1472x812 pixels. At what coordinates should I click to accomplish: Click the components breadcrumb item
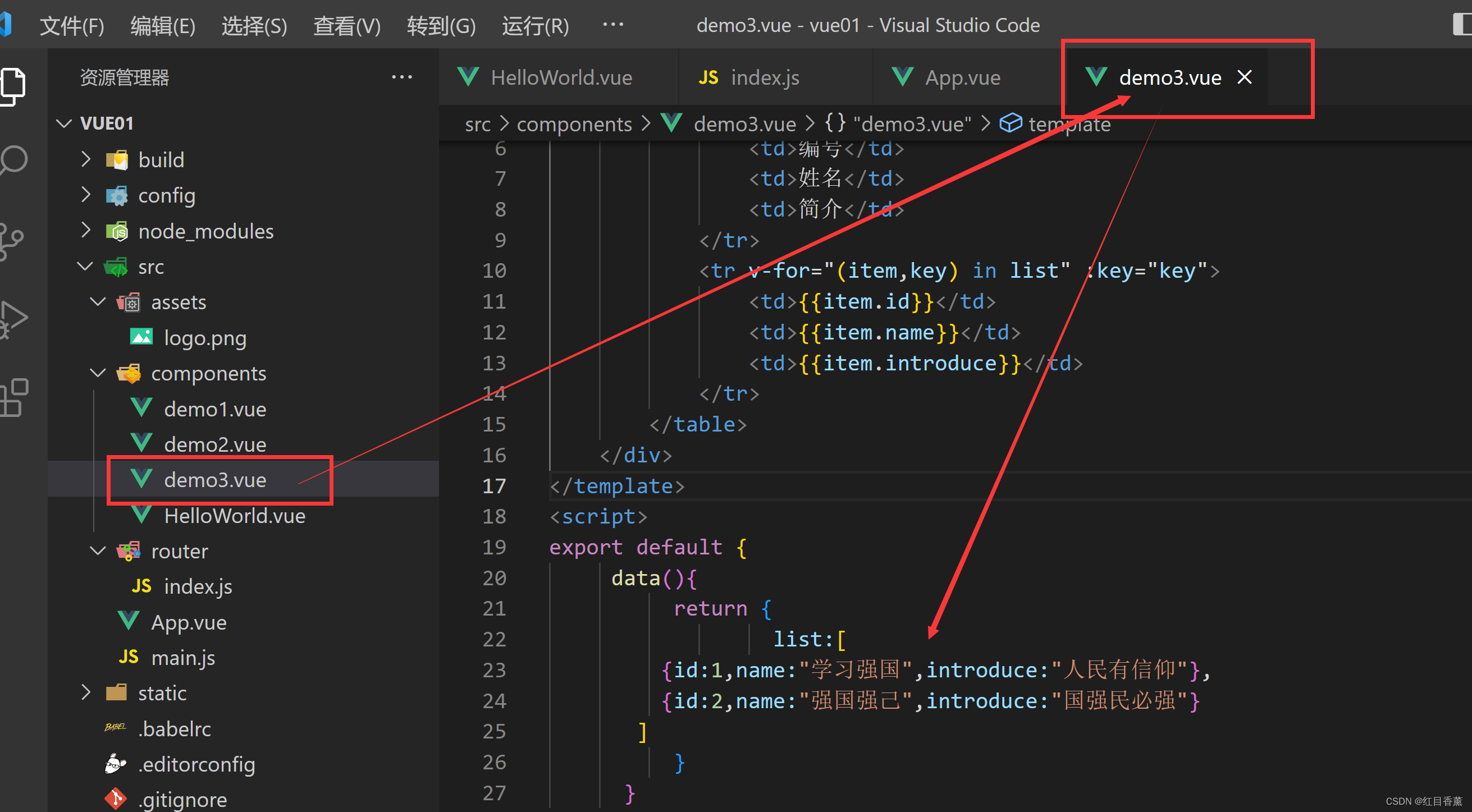574,123
